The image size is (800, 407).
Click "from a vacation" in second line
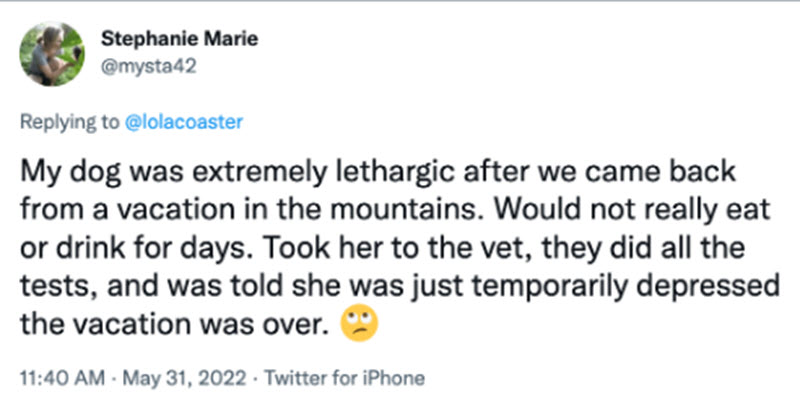(x=107, y=214)
